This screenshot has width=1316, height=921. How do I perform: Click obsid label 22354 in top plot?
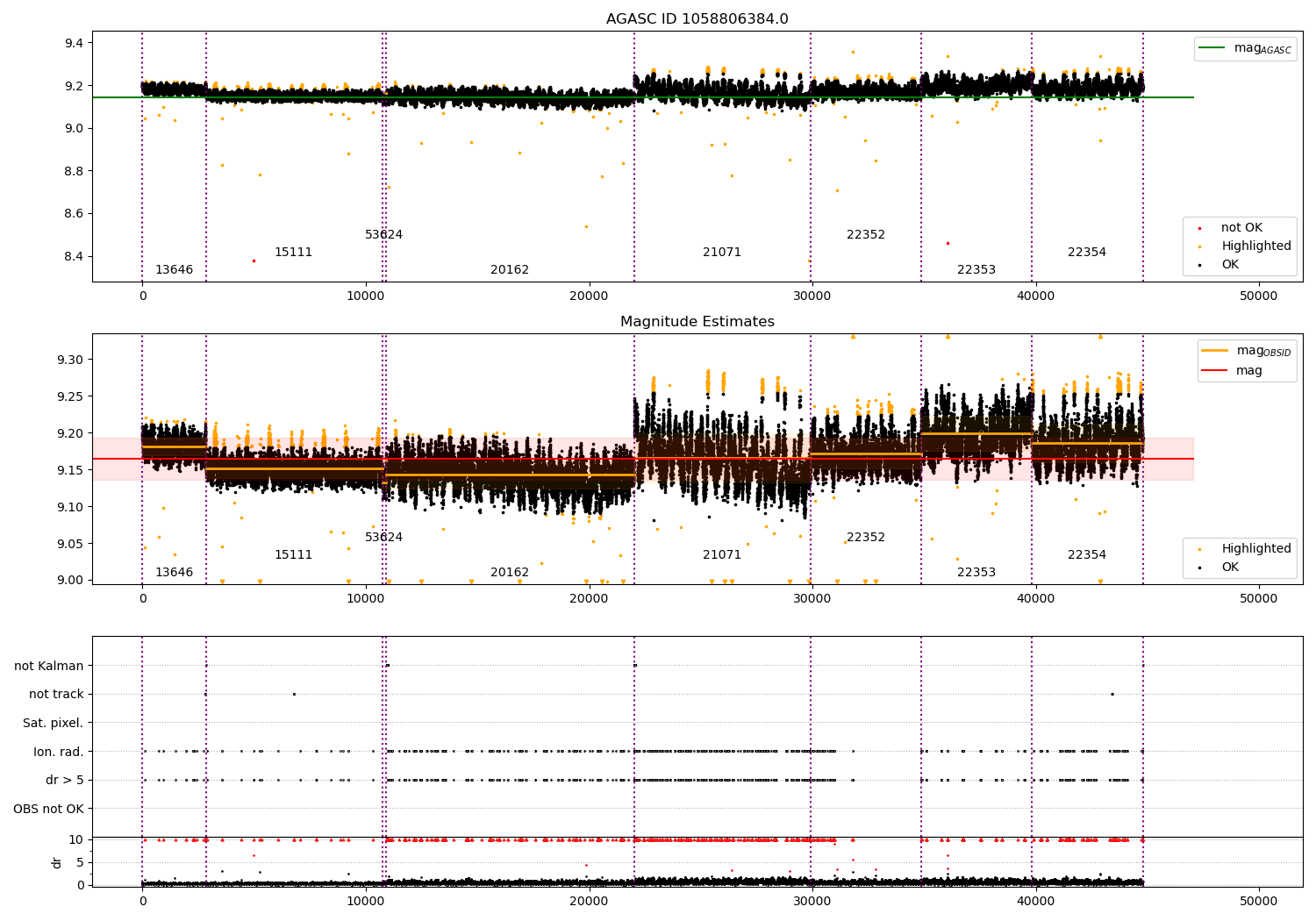coord(1087,253)
